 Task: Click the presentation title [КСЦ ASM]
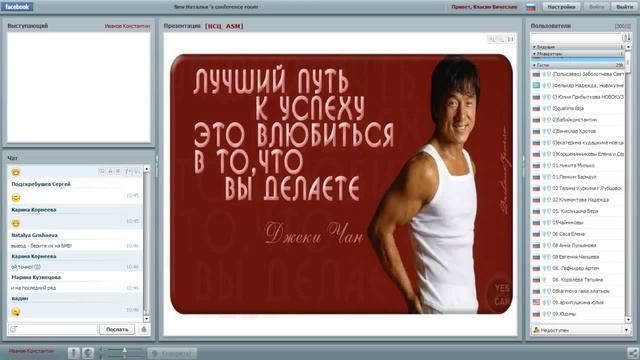tap(224, 26)
